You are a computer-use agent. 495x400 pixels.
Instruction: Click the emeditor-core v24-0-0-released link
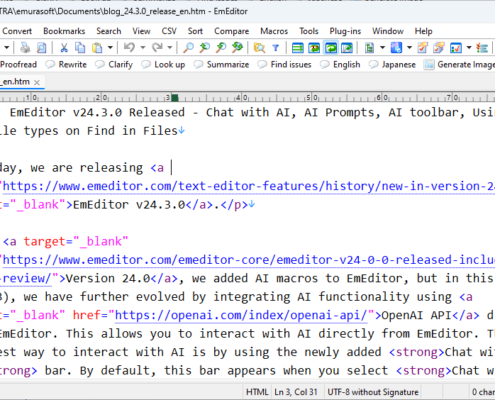[248, 260]
